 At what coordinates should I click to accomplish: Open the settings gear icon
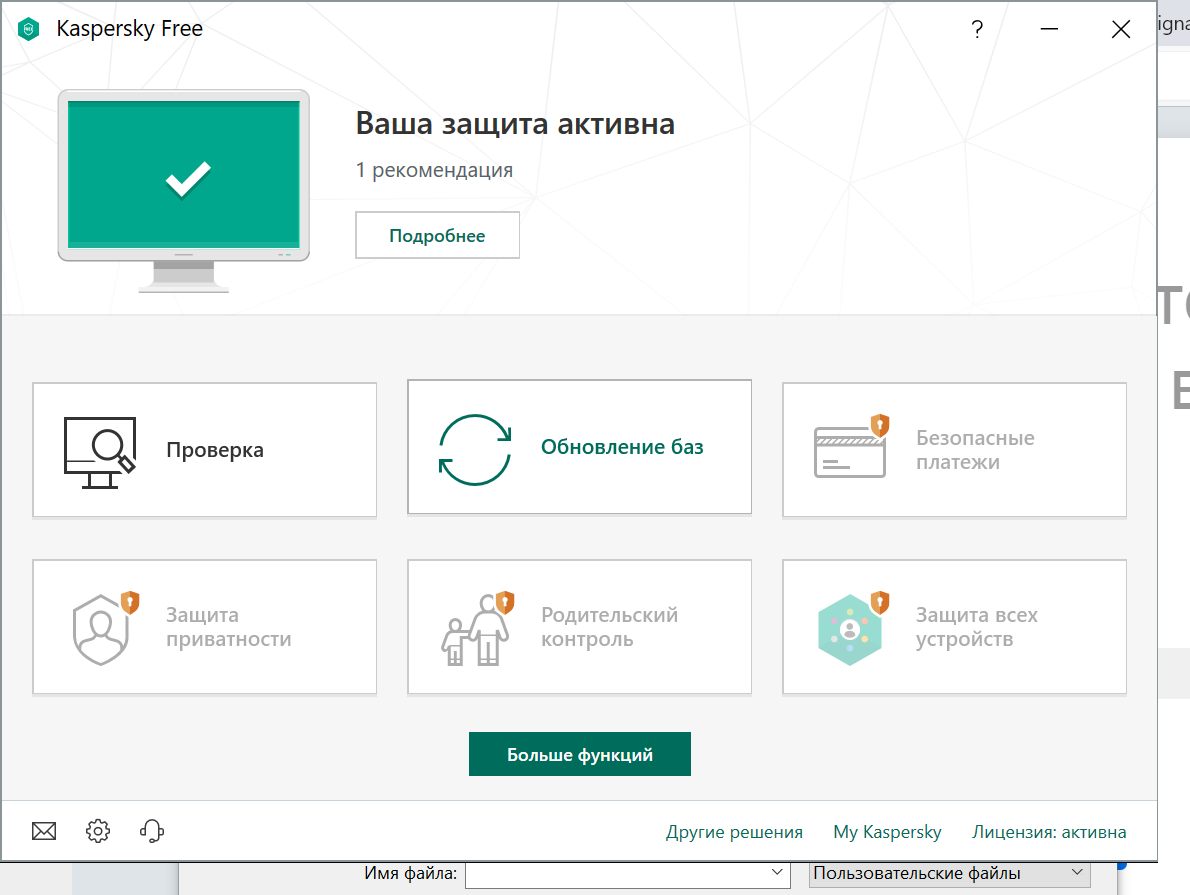tap(98, 831)
